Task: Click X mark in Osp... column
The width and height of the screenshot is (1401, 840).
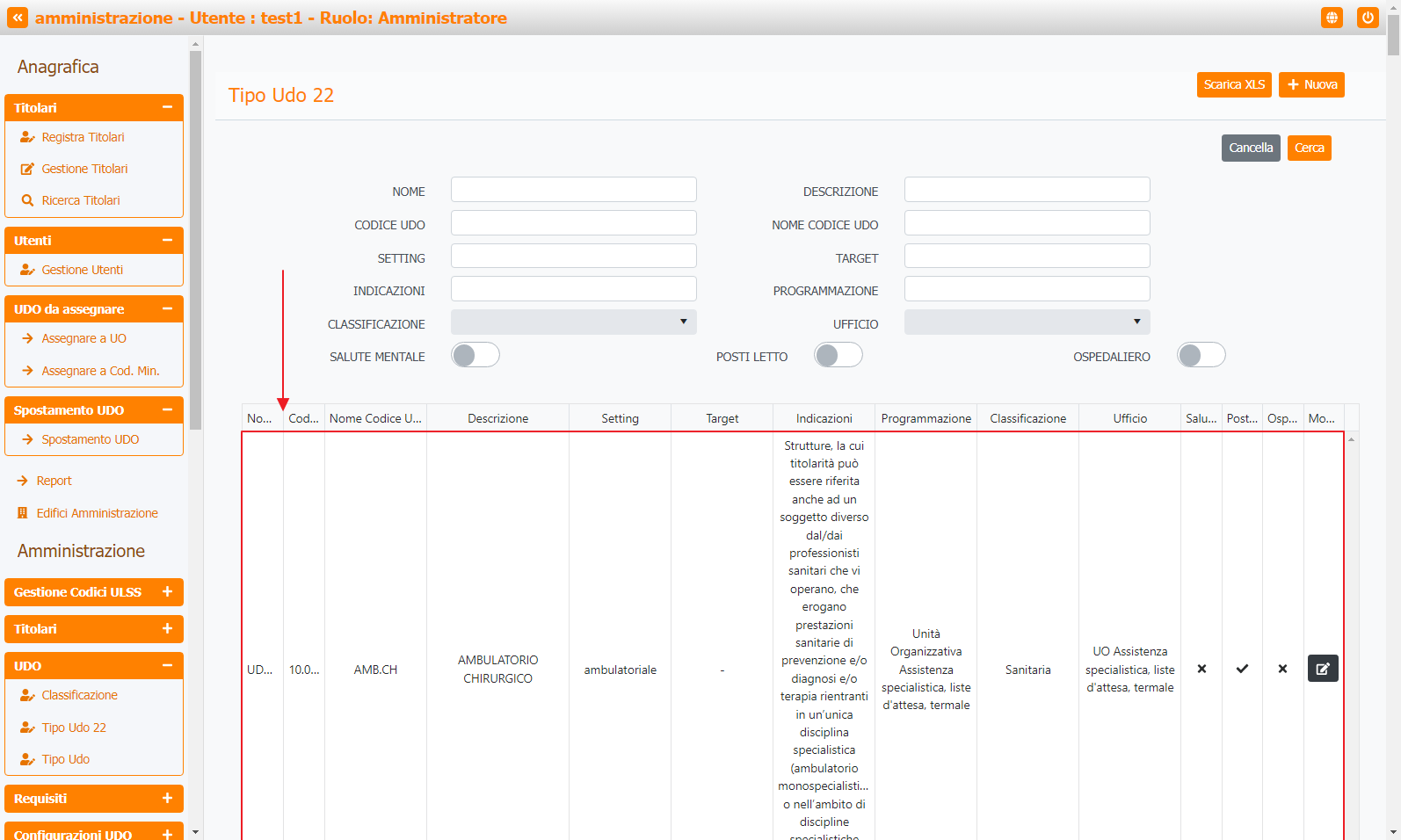Action: (1282, 669)
